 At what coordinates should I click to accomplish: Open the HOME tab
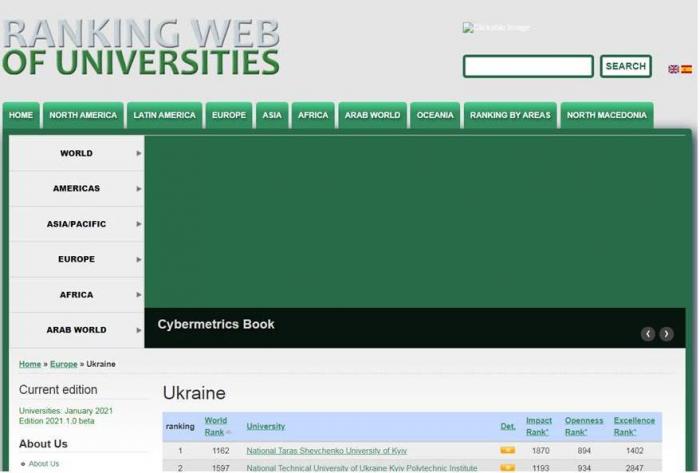pos(21,115)
